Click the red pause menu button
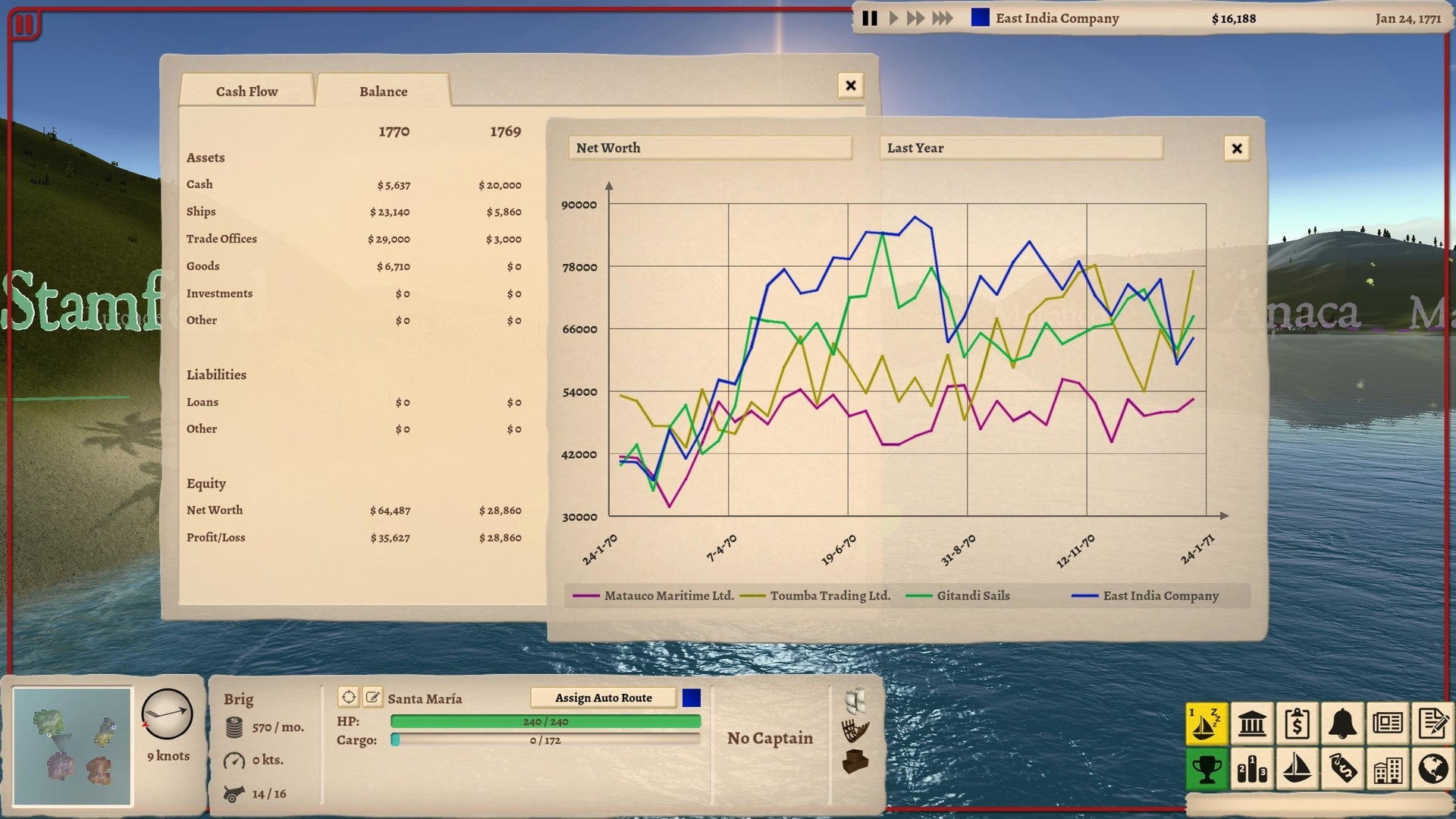This screenshot has width=1456, height=819. click(x=24, y=24)
